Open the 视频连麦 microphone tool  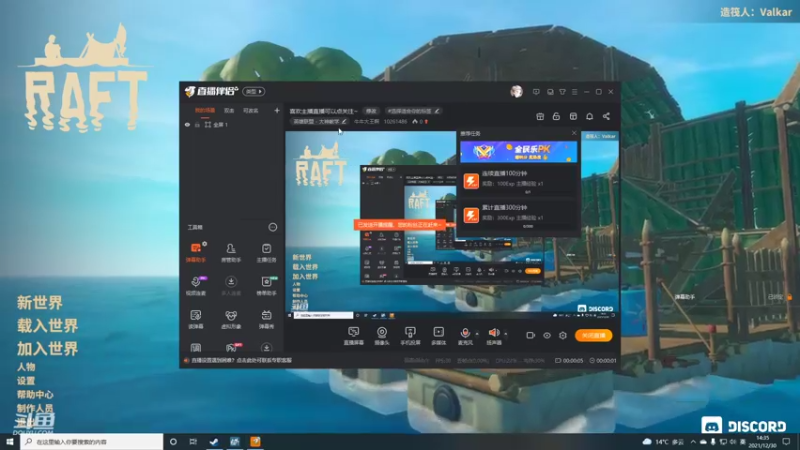195,286
